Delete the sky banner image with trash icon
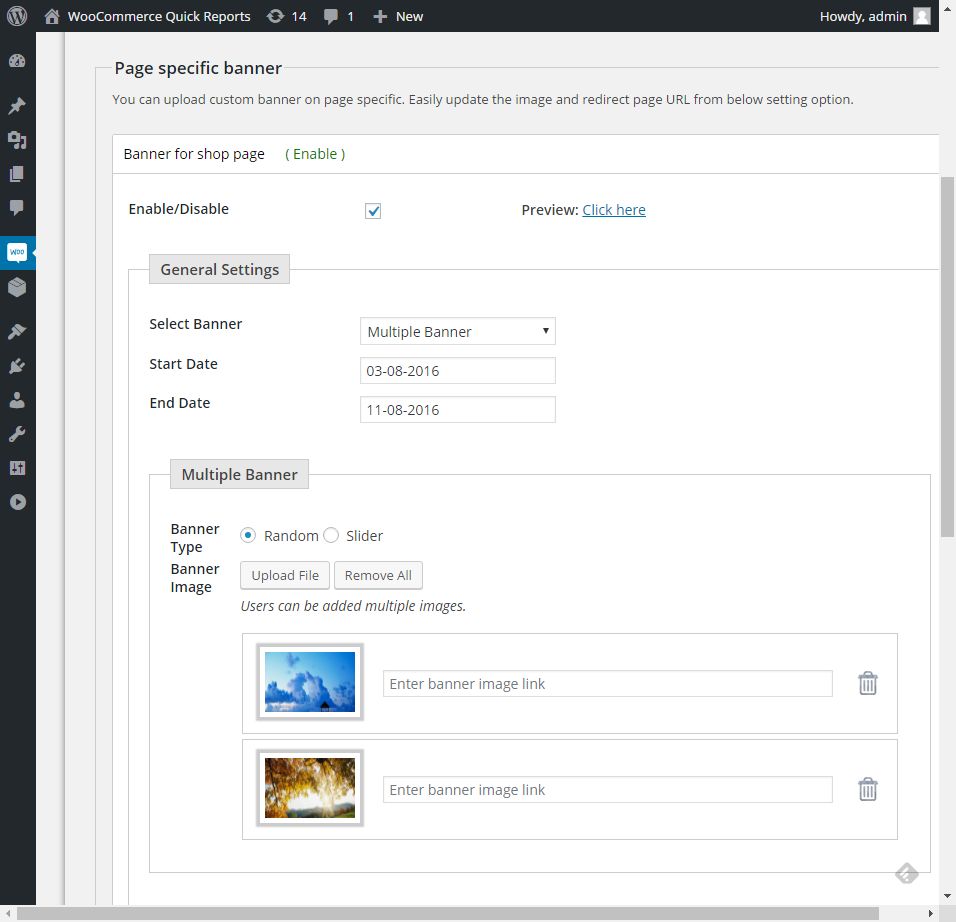The image size is (956, 922). click(x=867, y=684)
